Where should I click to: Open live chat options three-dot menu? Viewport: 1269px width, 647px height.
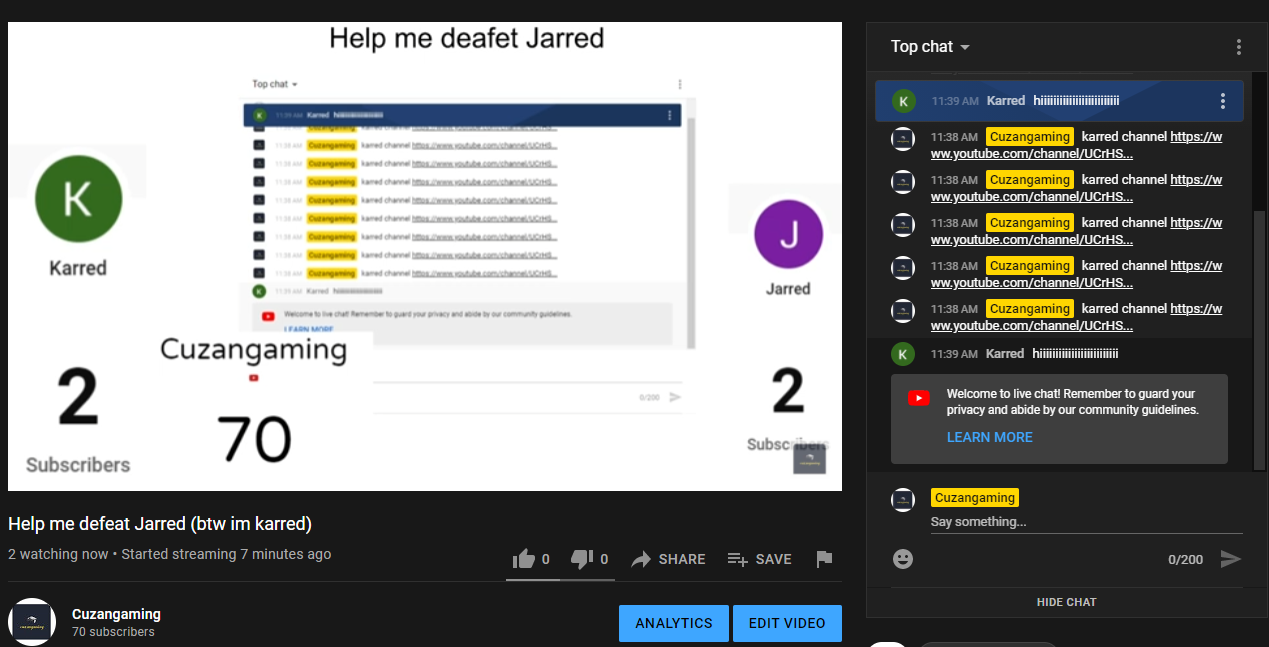point(1239,47)
